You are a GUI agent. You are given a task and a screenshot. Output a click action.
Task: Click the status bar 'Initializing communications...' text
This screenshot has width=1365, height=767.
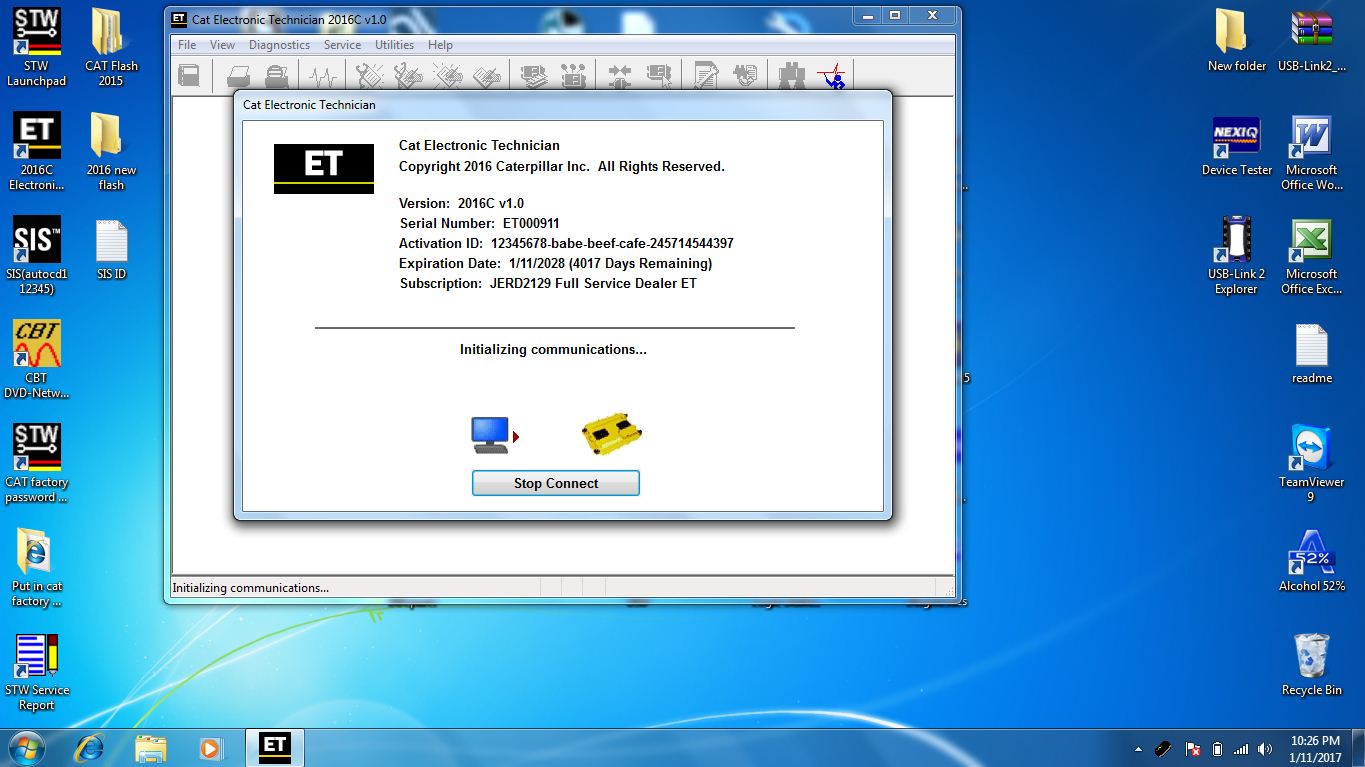tap(250, 588)
